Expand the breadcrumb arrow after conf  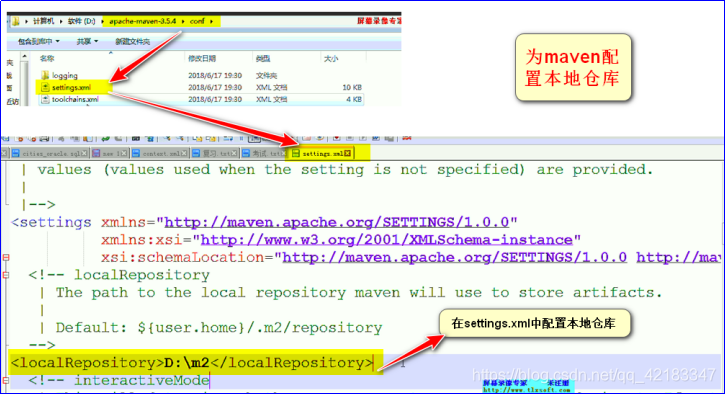[212, 21]
